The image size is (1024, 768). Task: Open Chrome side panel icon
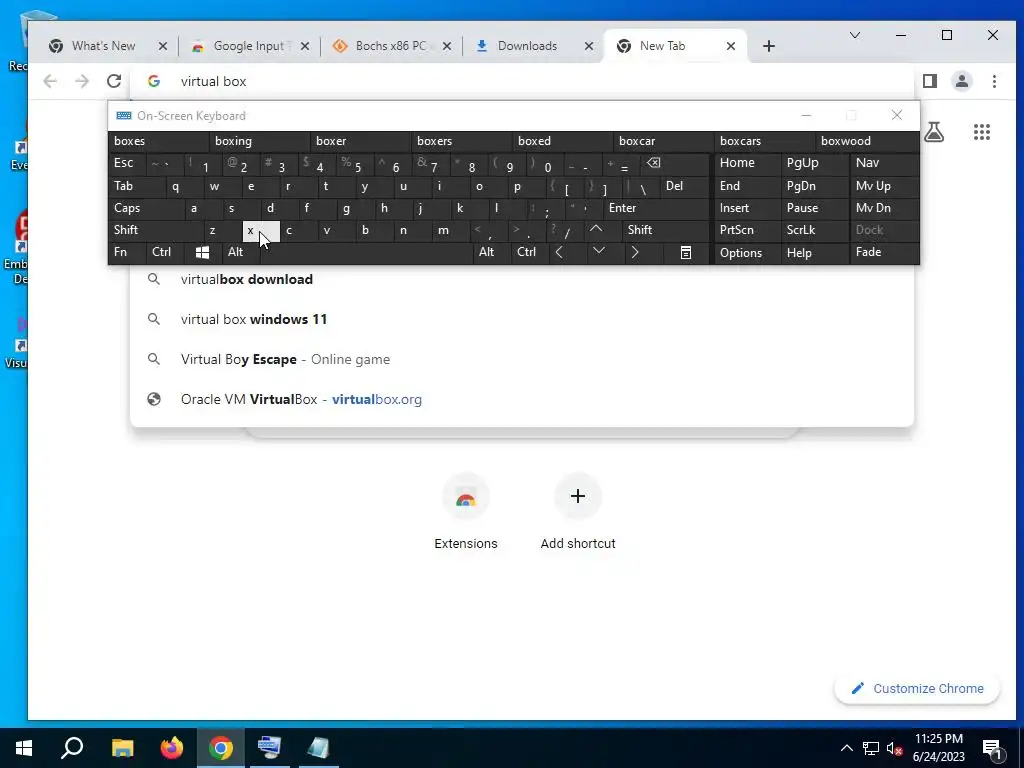[x=930, y=81]
